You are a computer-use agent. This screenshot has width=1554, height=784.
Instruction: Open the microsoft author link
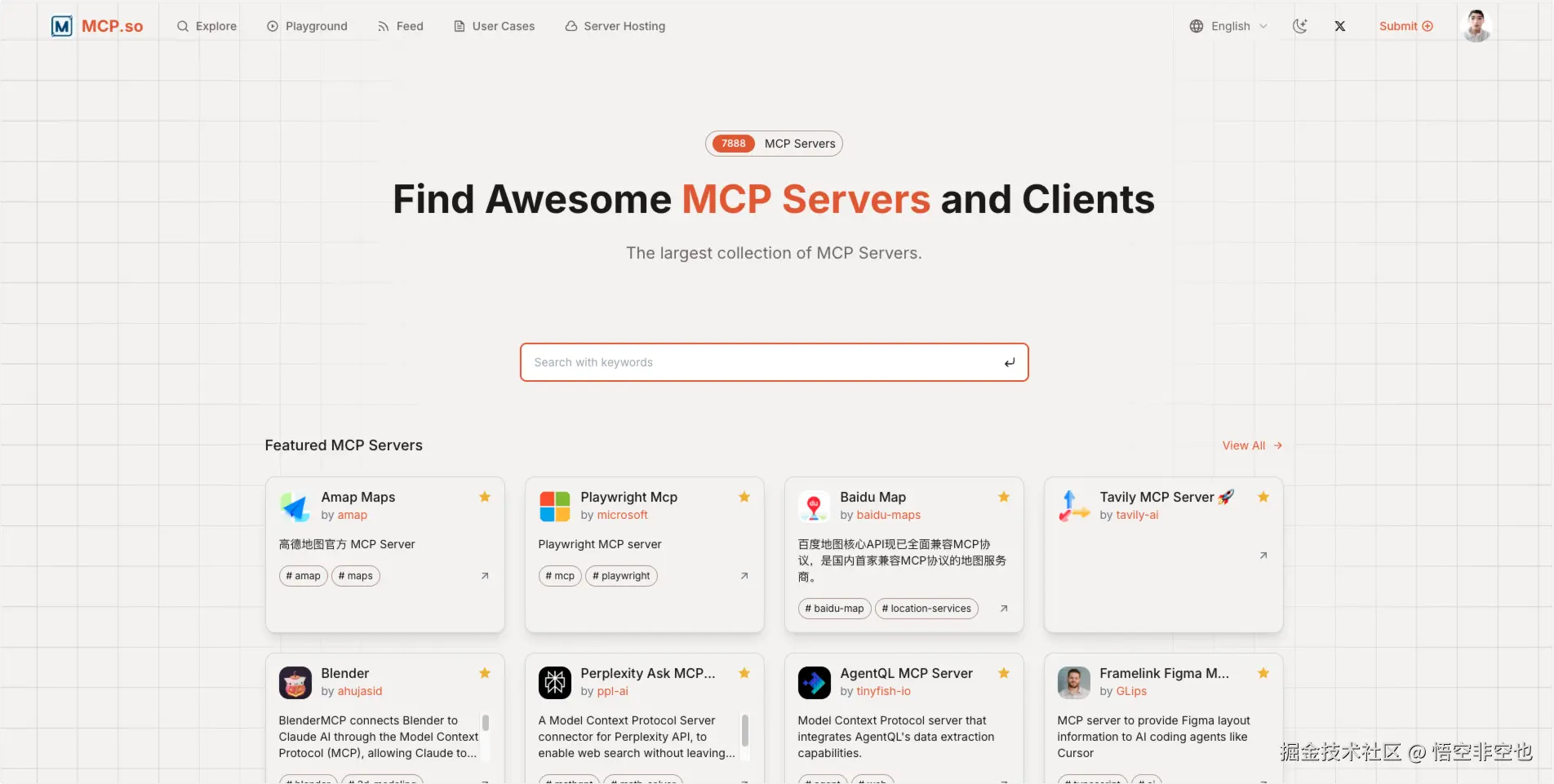[x=622, y=515]
